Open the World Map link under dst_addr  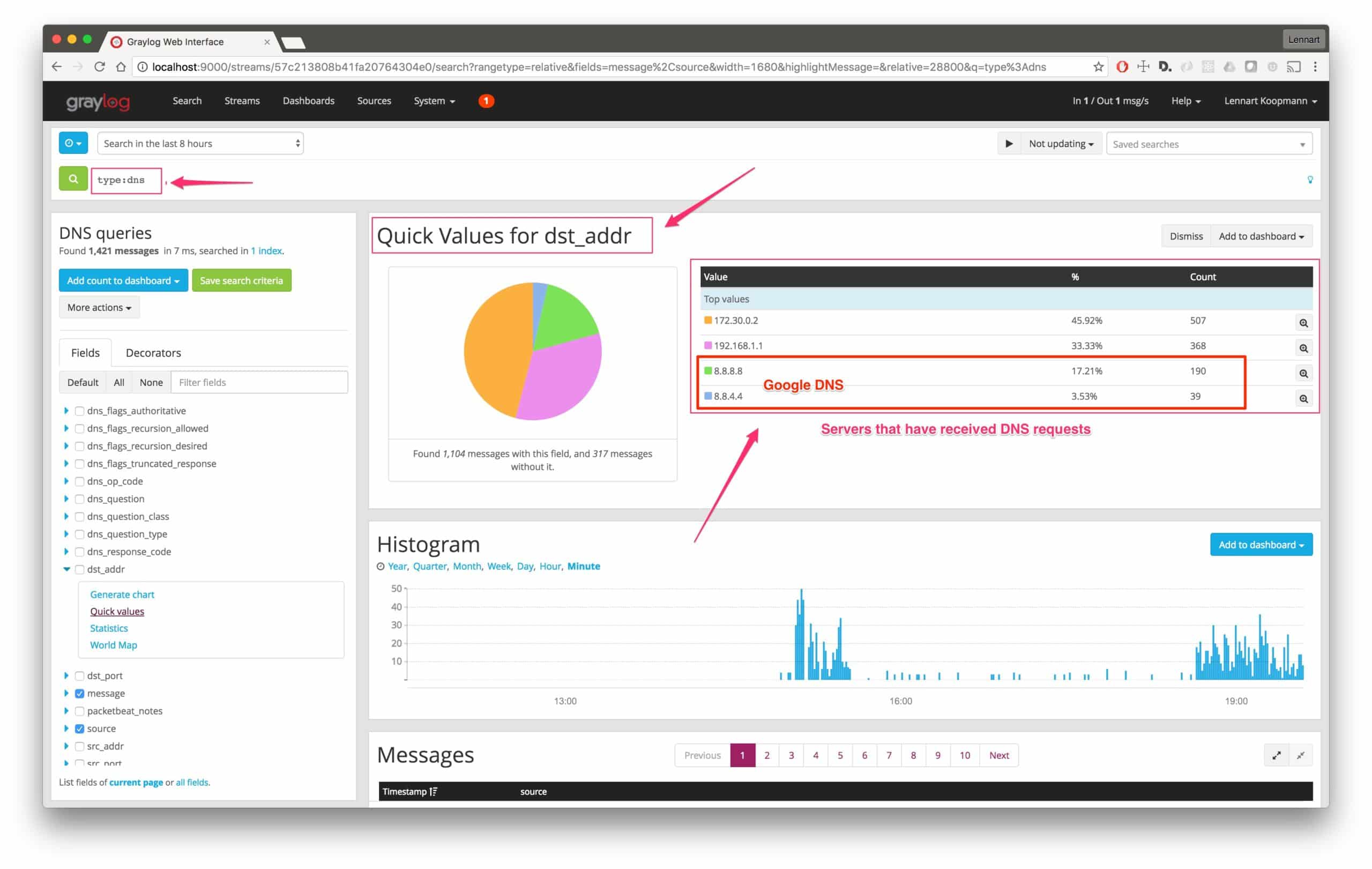[114, 645]
